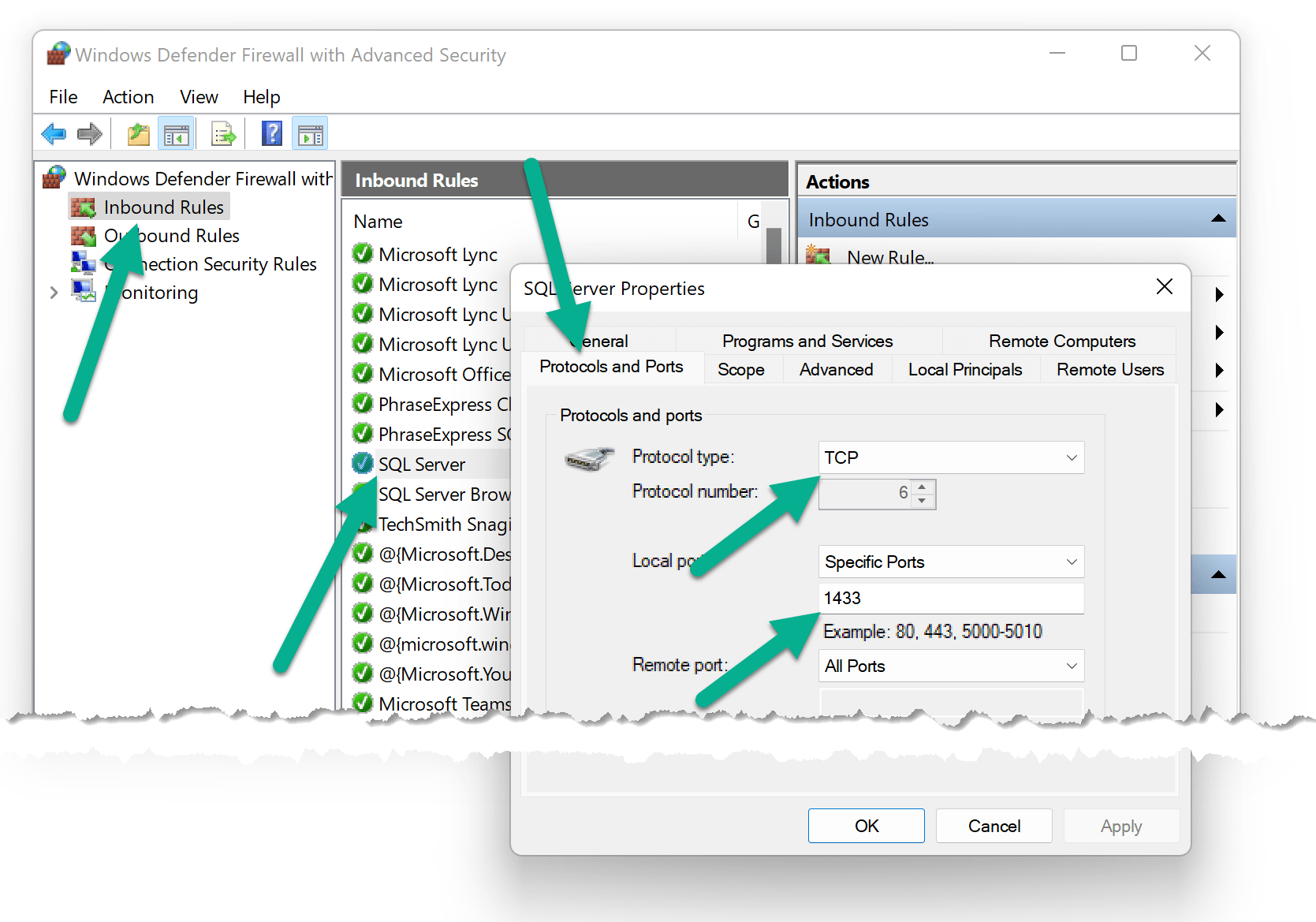Click OK in SQL Server Properties
Image resolution: width=1316 pixels, height=922 pixels.
(866, 826)
